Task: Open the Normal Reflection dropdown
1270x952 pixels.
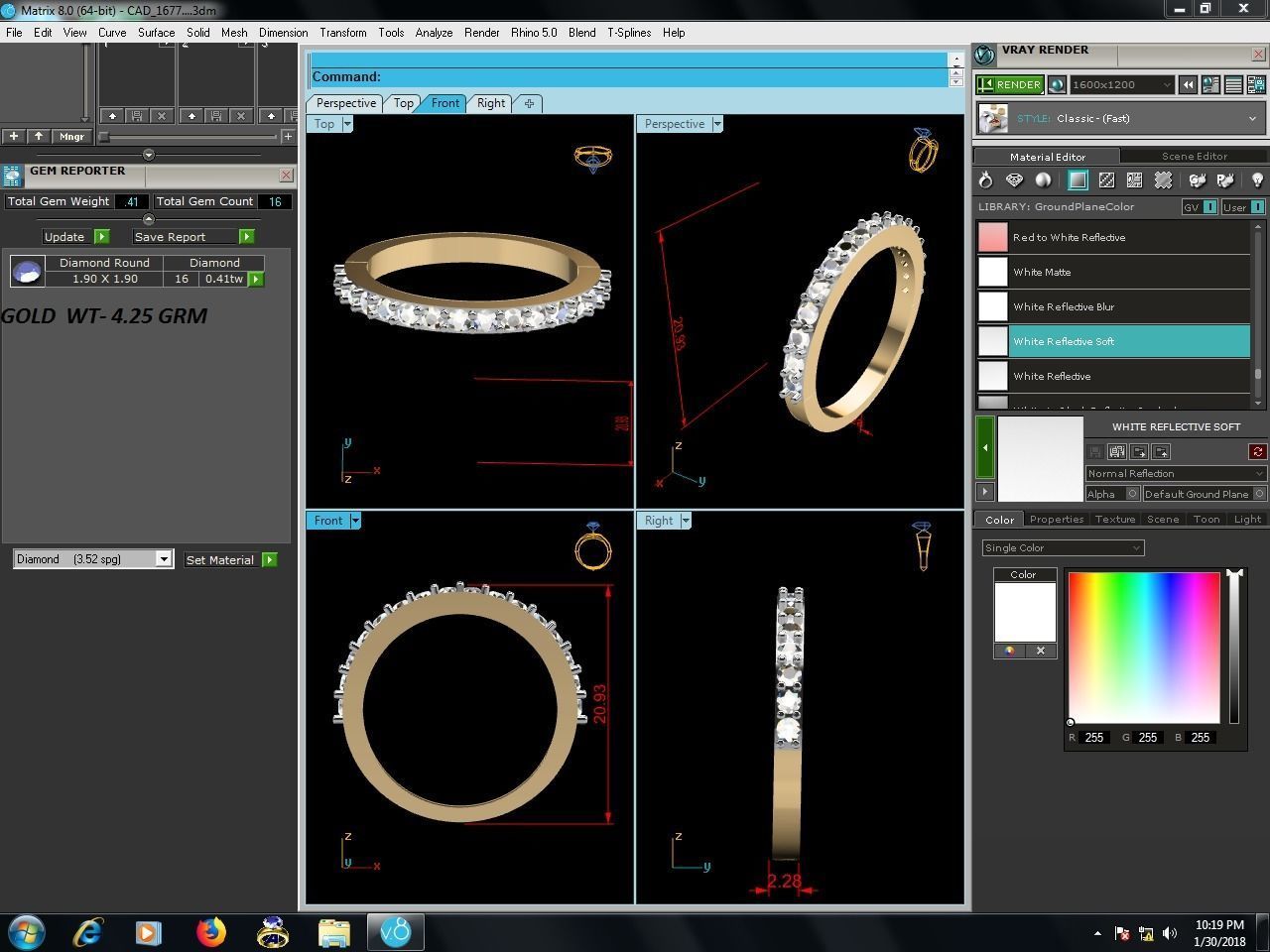Action: pos(1176,474)
